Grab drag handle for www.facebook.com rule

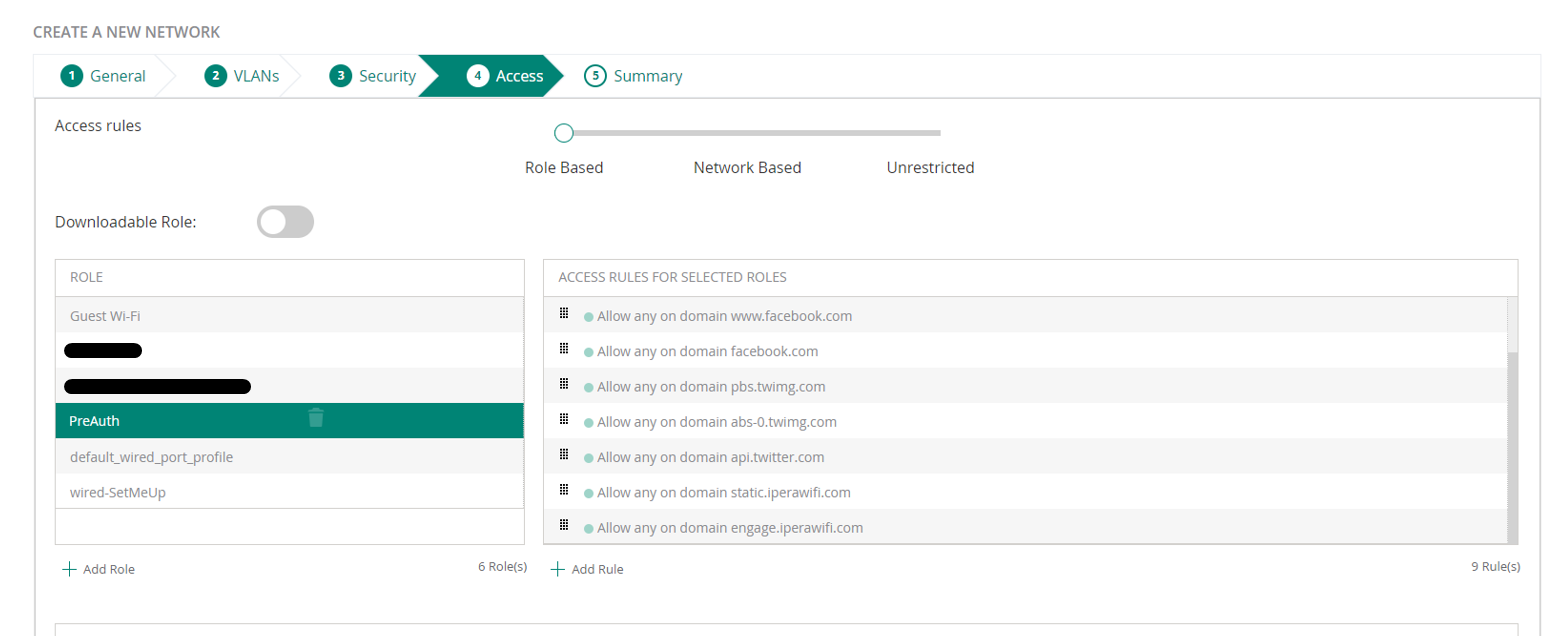(x=564, y=313)
